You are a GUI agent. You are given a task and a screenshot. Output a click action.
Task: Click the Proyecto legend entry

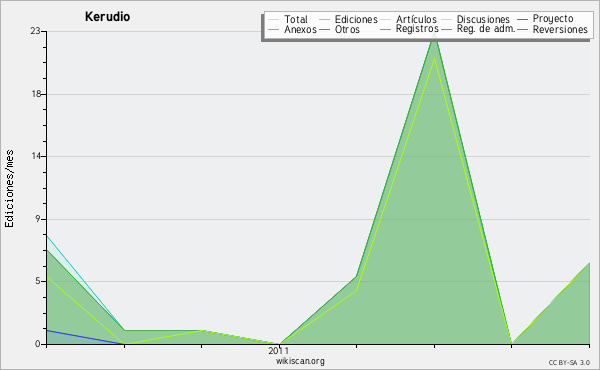[x=553, y=19]
